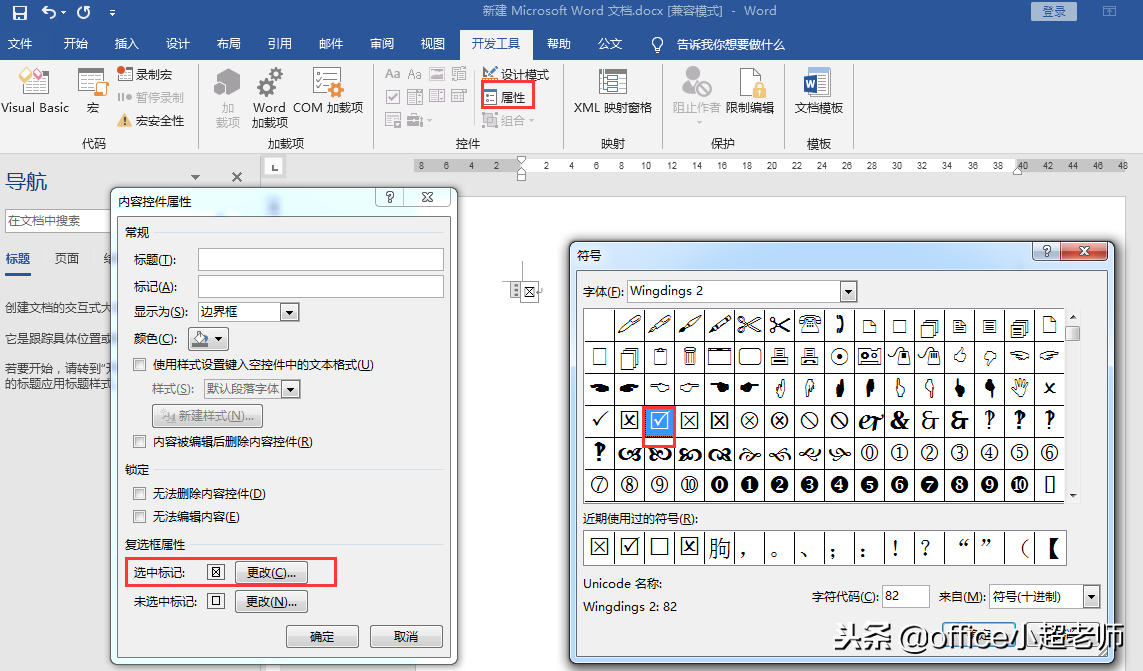Click Cancel (取消) in properties dialog
The image size is (1143, 671).
(406, 636)
